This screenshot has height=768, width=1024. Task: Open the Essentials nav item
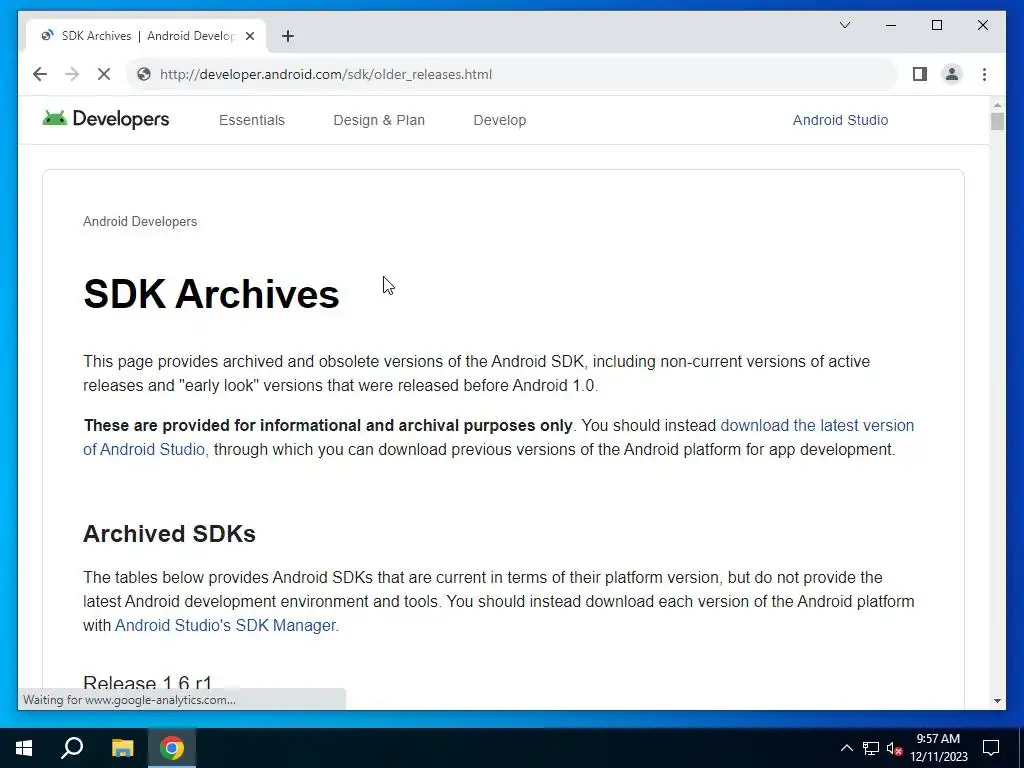tap(251, 120)
